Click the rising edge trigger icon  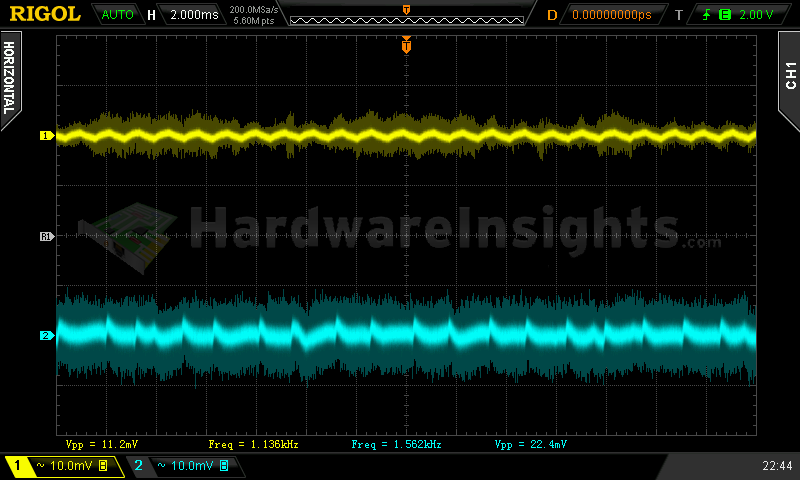(704, 15)
